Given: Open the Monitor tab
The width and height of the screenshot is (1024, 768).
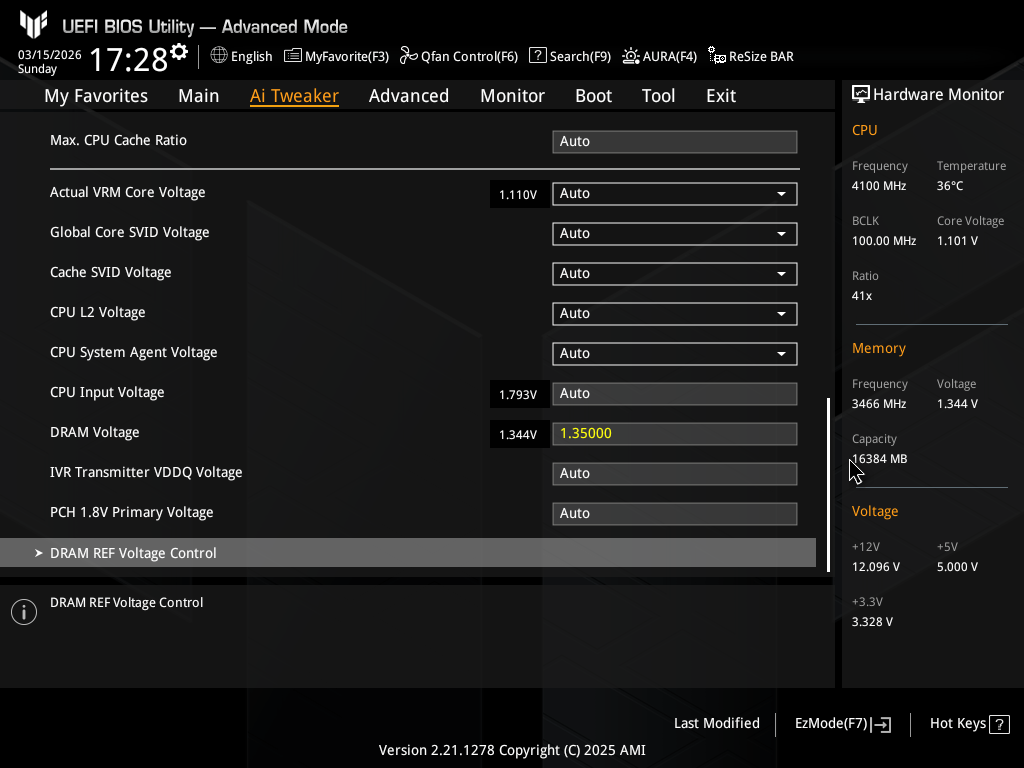Looking at the screenshot, I should [x=513, y=96].
